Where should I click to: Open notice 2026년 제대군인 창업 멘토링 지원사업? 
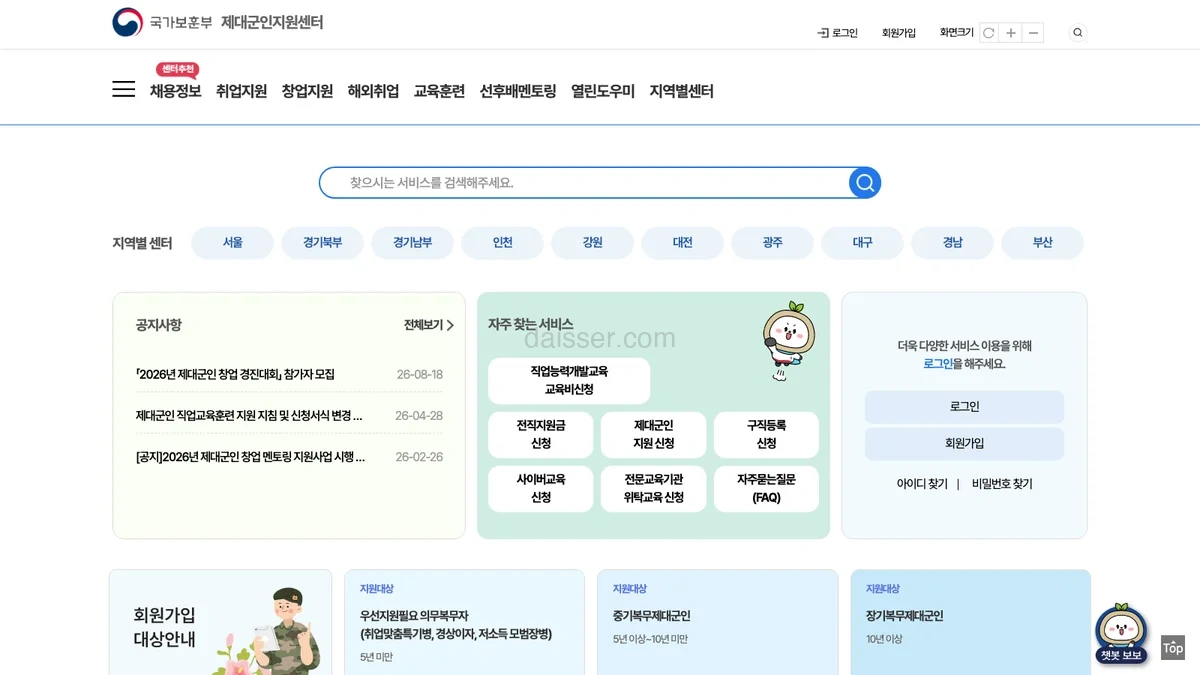250,457
